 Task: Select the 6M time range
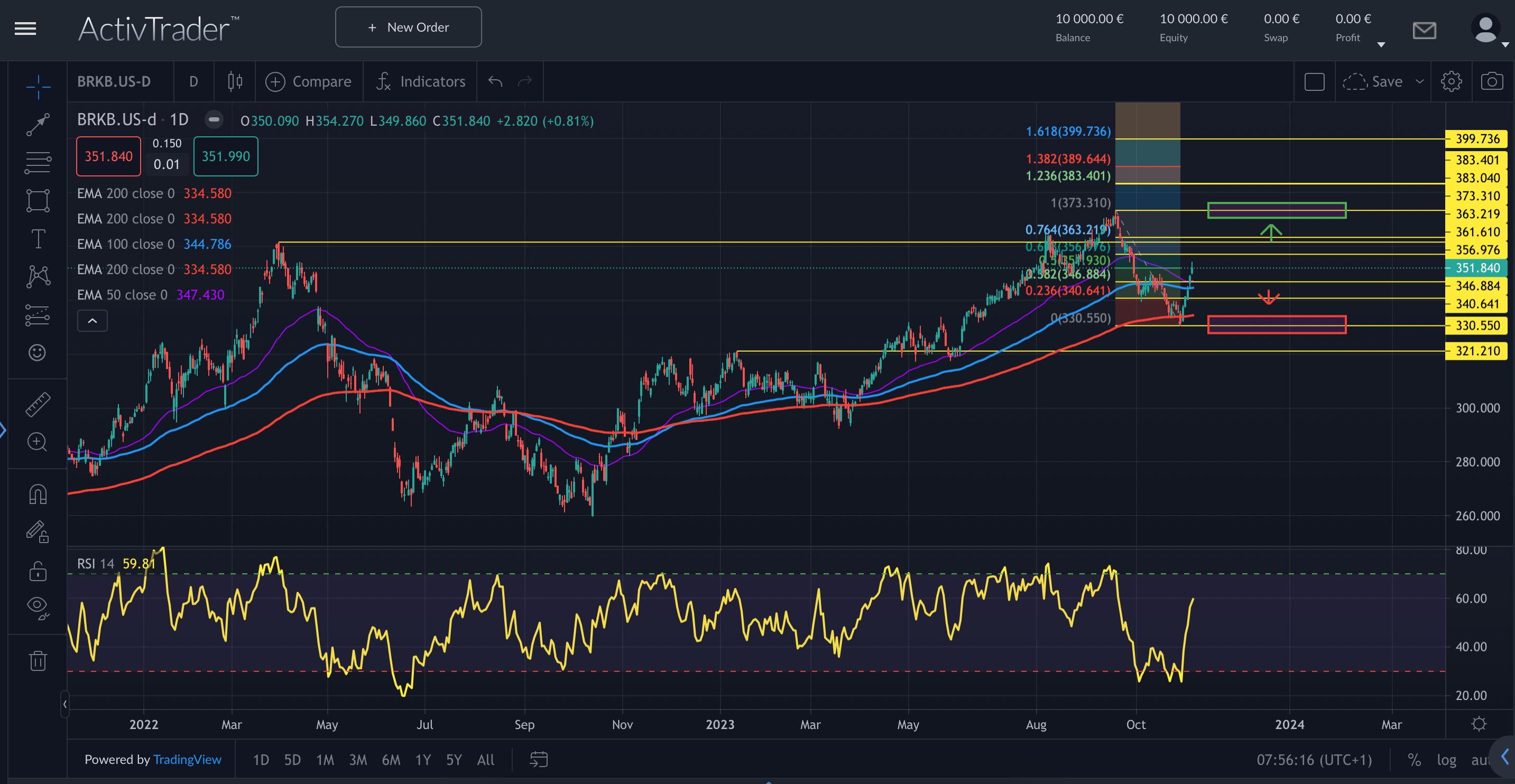click(391, 760)
